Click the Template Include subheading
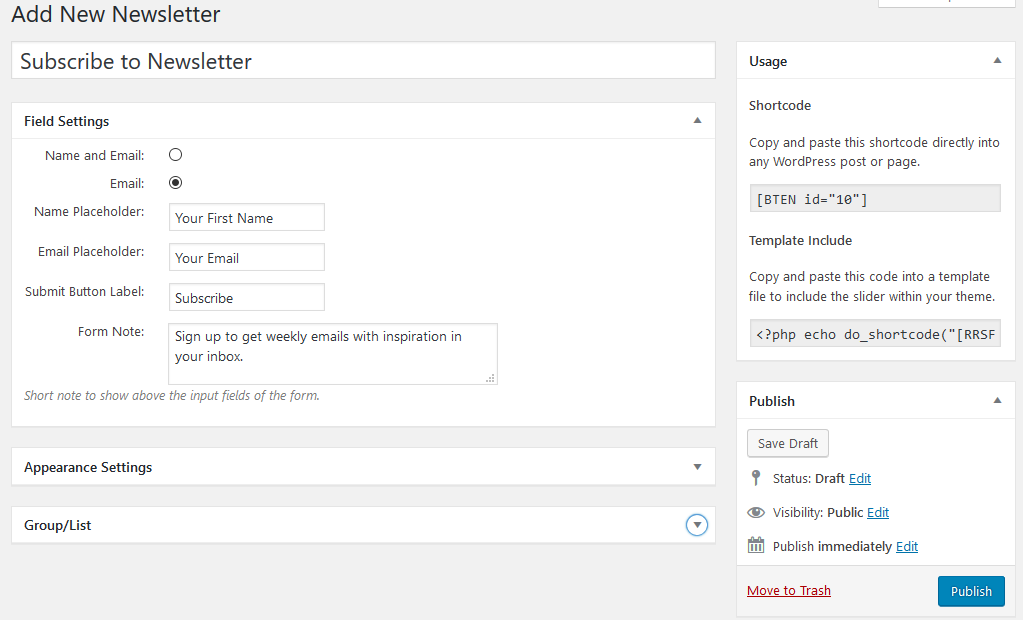 [801, 241]
